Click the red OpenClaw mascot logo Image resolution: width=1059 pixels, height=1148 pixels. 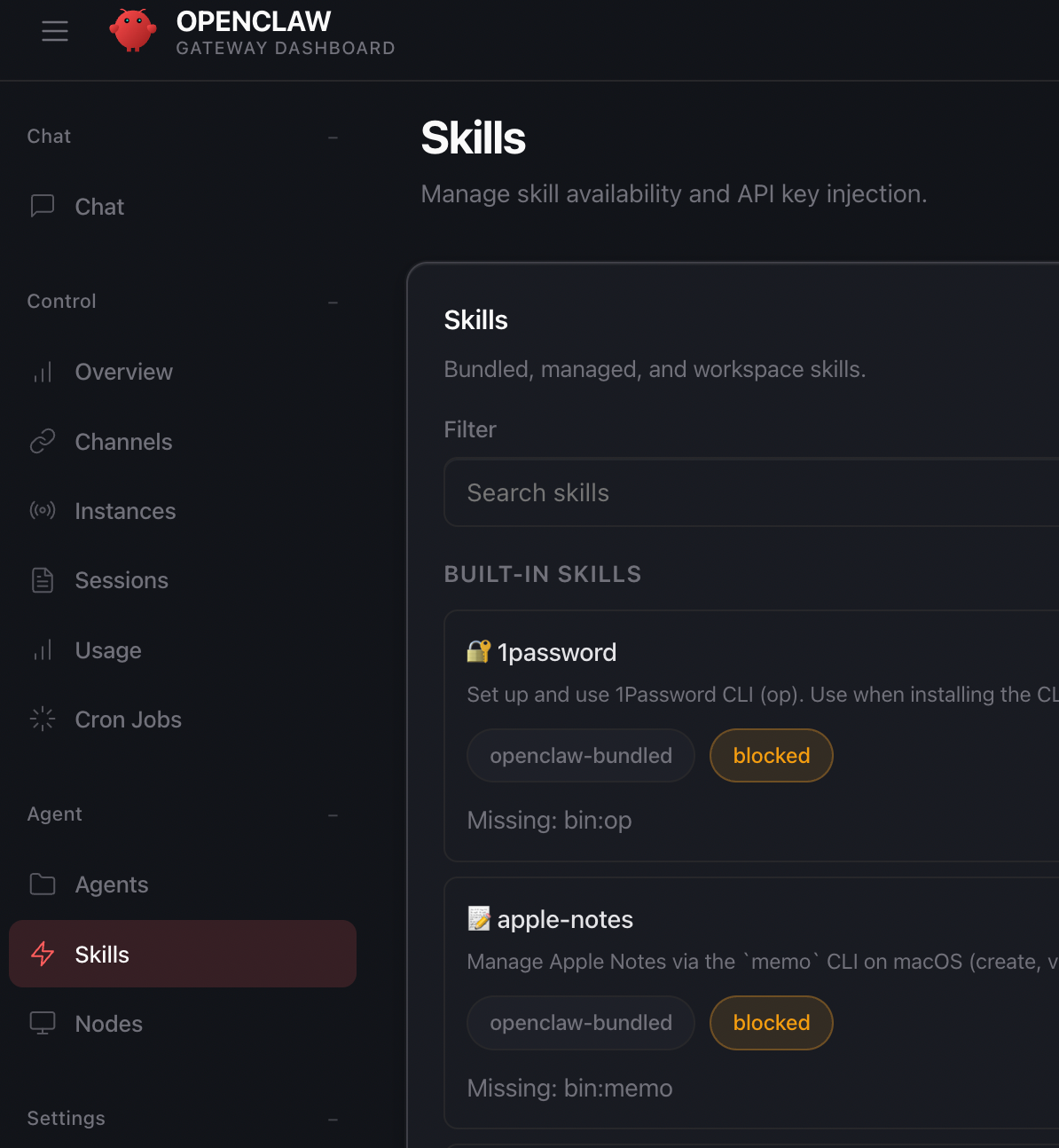tap(132, 30)
